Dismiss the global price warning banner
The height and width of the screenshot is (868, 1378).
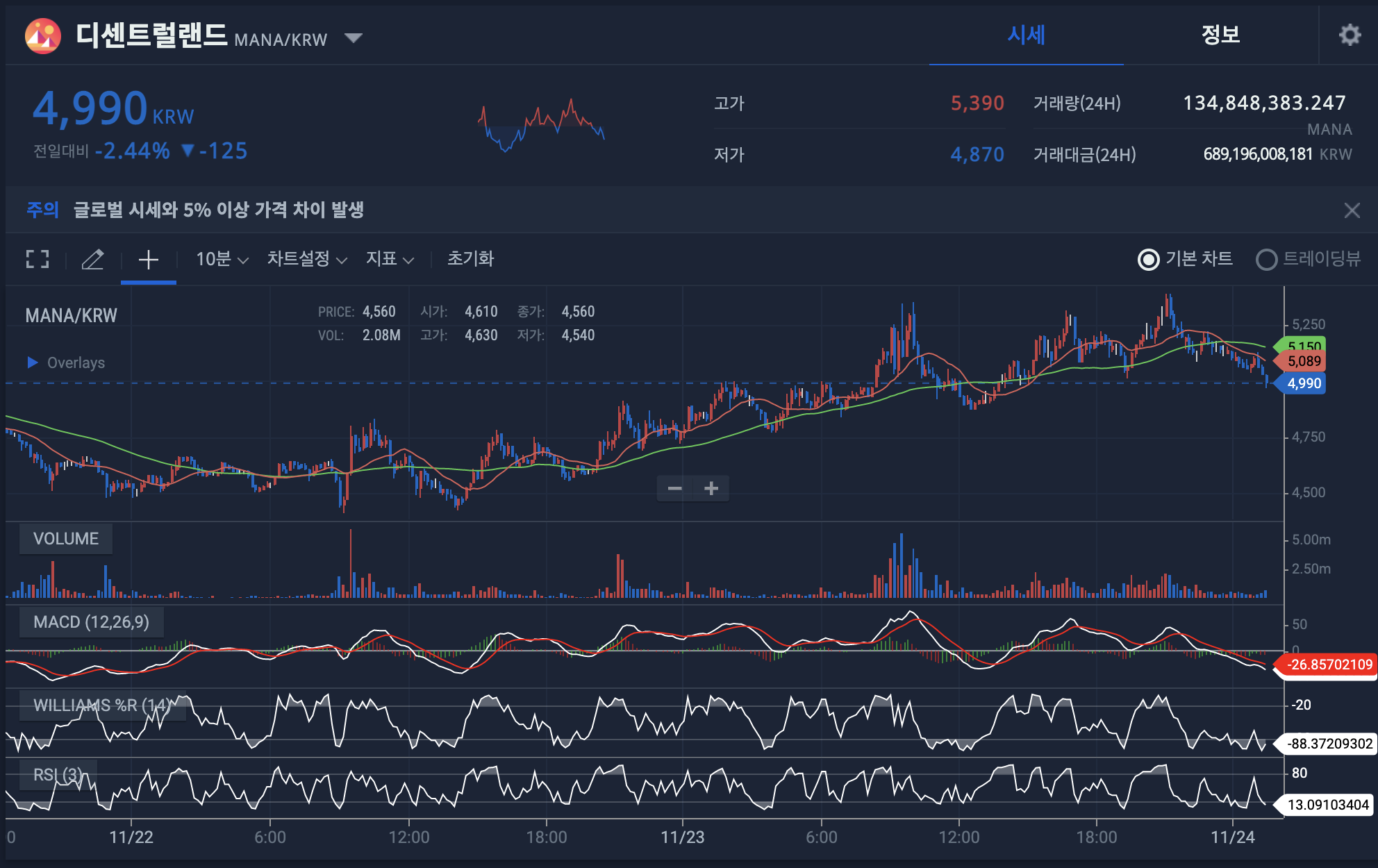1352,210
